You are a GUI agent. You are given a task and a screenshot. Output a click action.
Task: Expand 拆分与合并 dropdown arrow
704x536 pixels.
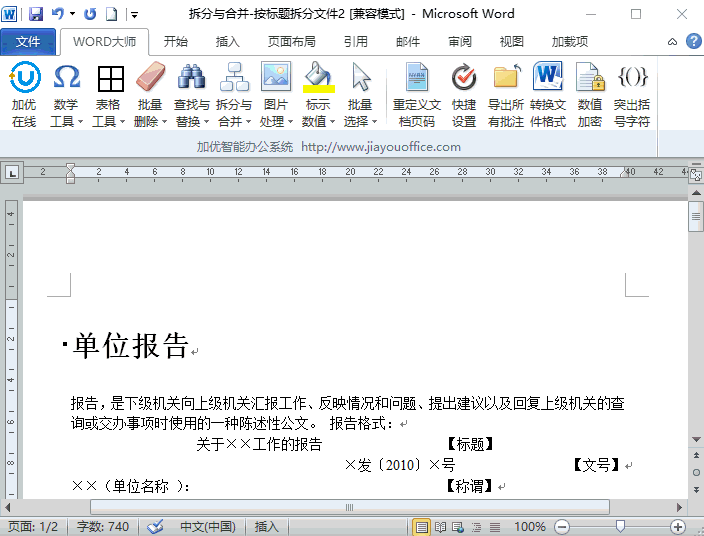(248, 122)
